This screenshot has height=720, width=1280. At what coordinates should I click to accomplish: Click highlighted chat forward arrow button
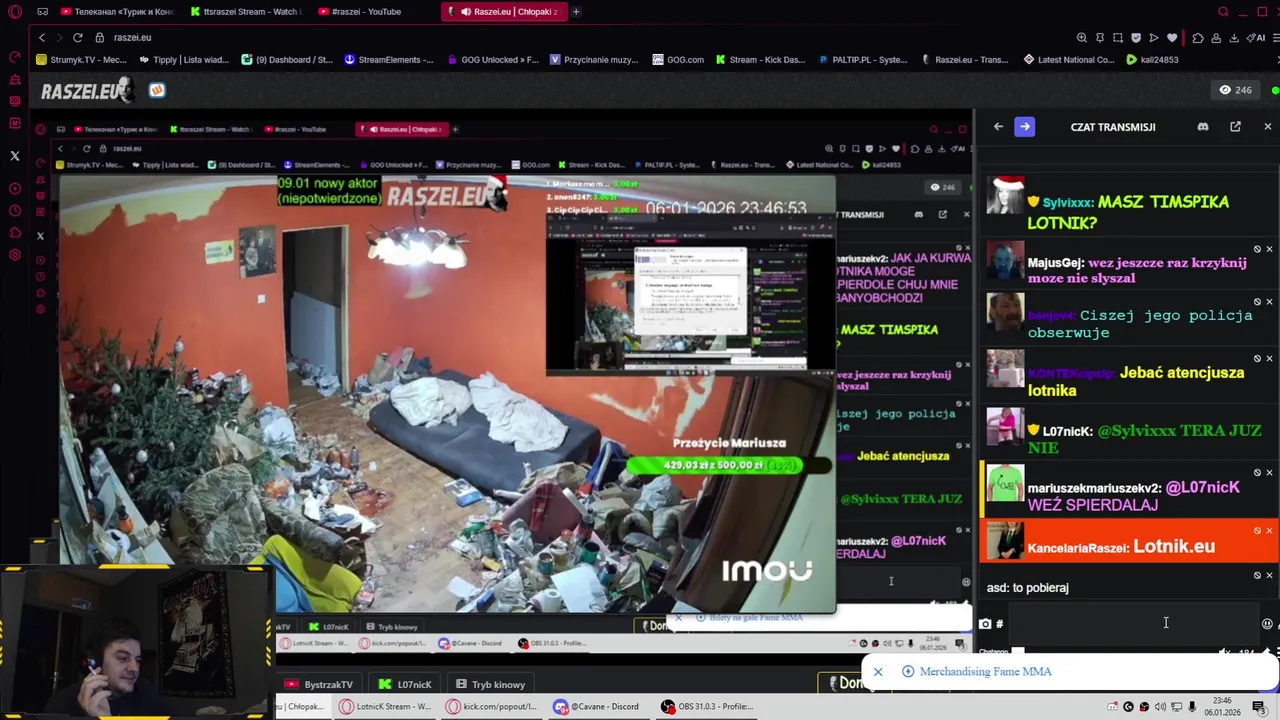(x=1025, y=127)
